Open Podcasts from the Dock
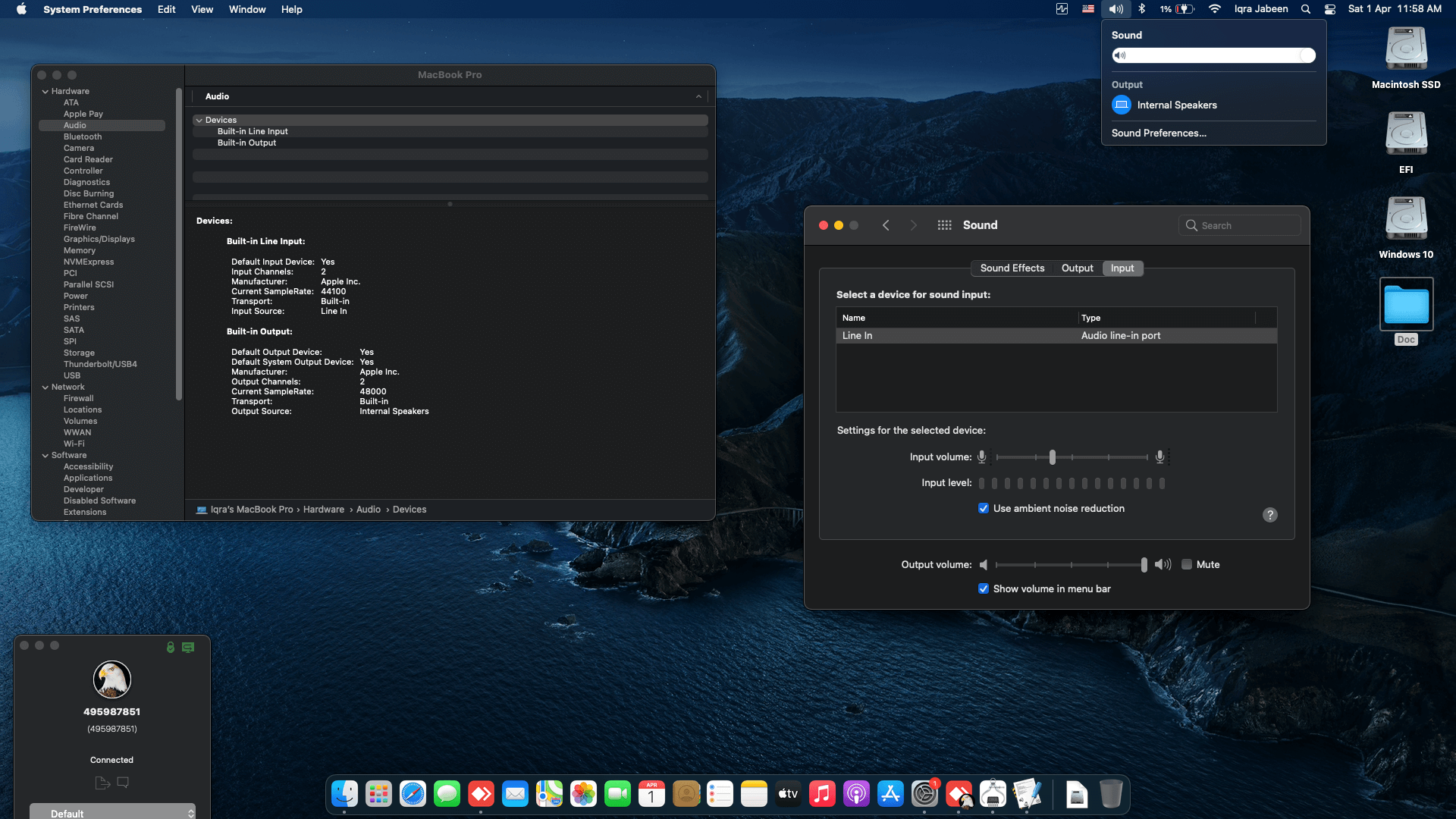 [x=856, y=794]
